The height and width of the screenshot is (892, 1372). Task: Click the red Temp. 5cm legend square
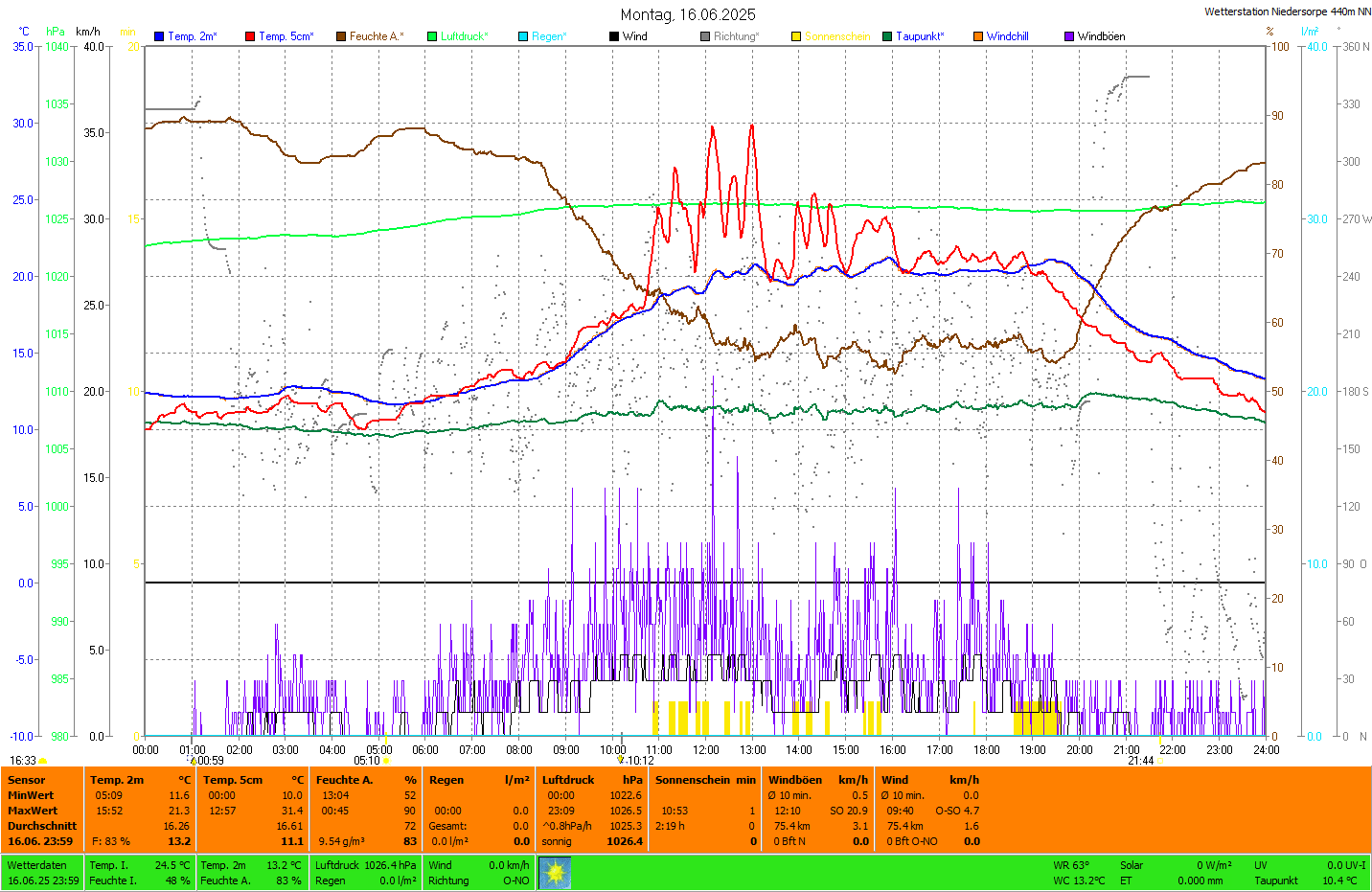tap(250, 36)
